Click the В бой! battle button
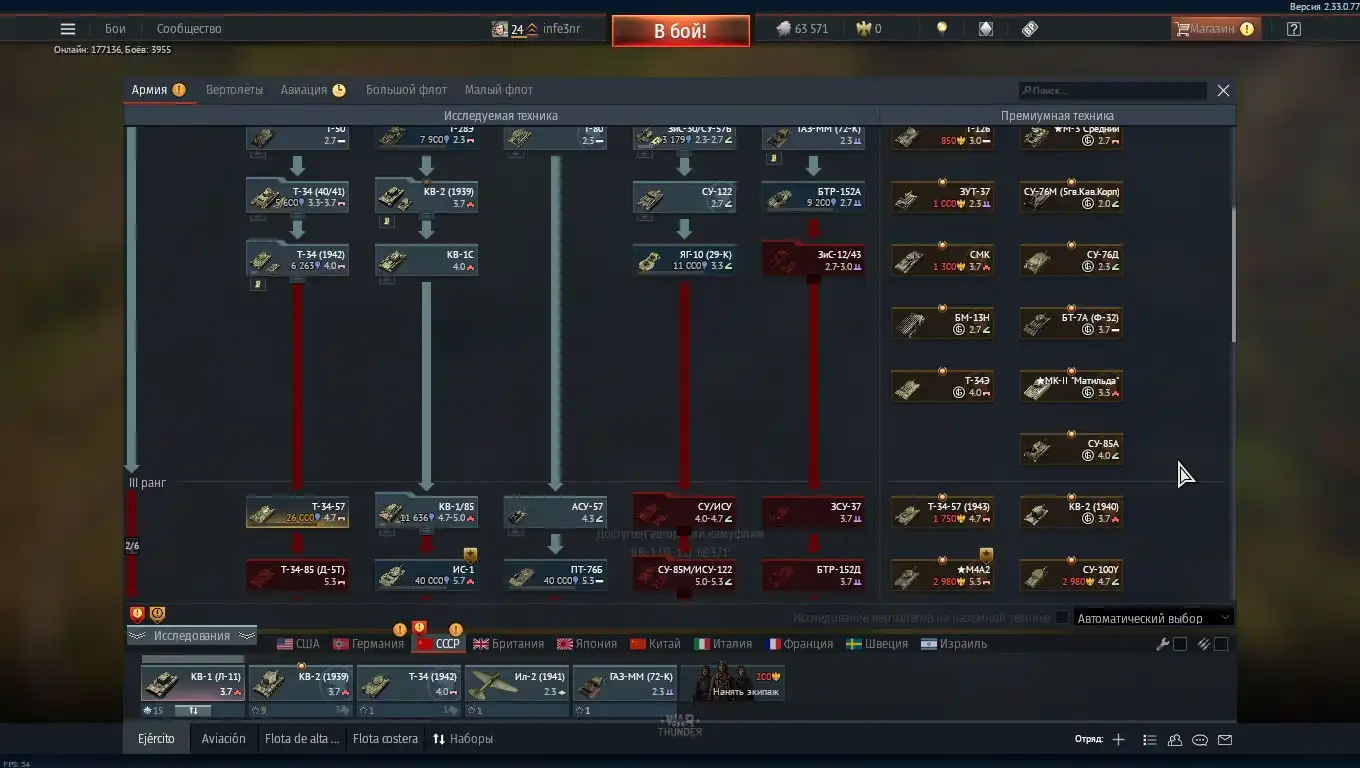This screenshot has height=768, width=1360. click(x=681, y=31)
